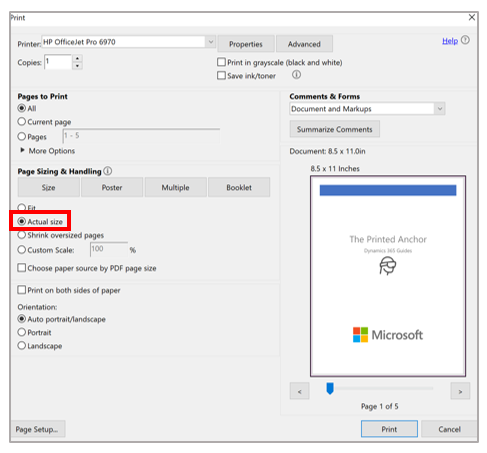Go to next preview page

coord(460,391)
